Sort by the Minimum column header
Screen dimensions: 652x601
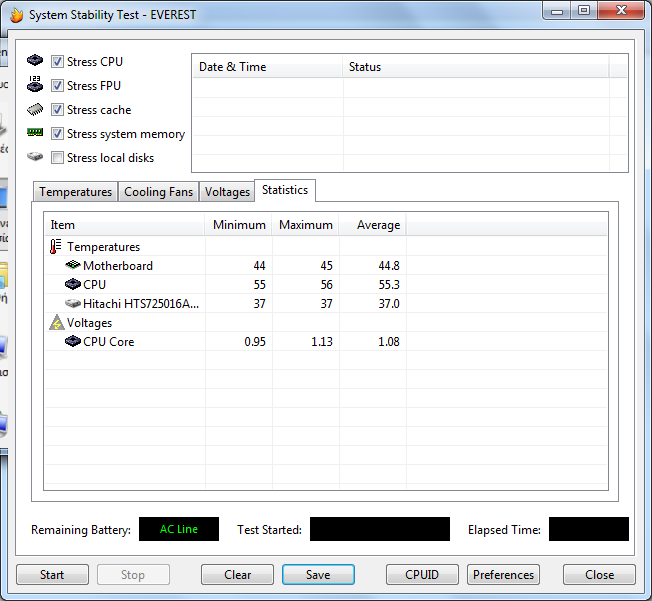(x=238, y=225)
